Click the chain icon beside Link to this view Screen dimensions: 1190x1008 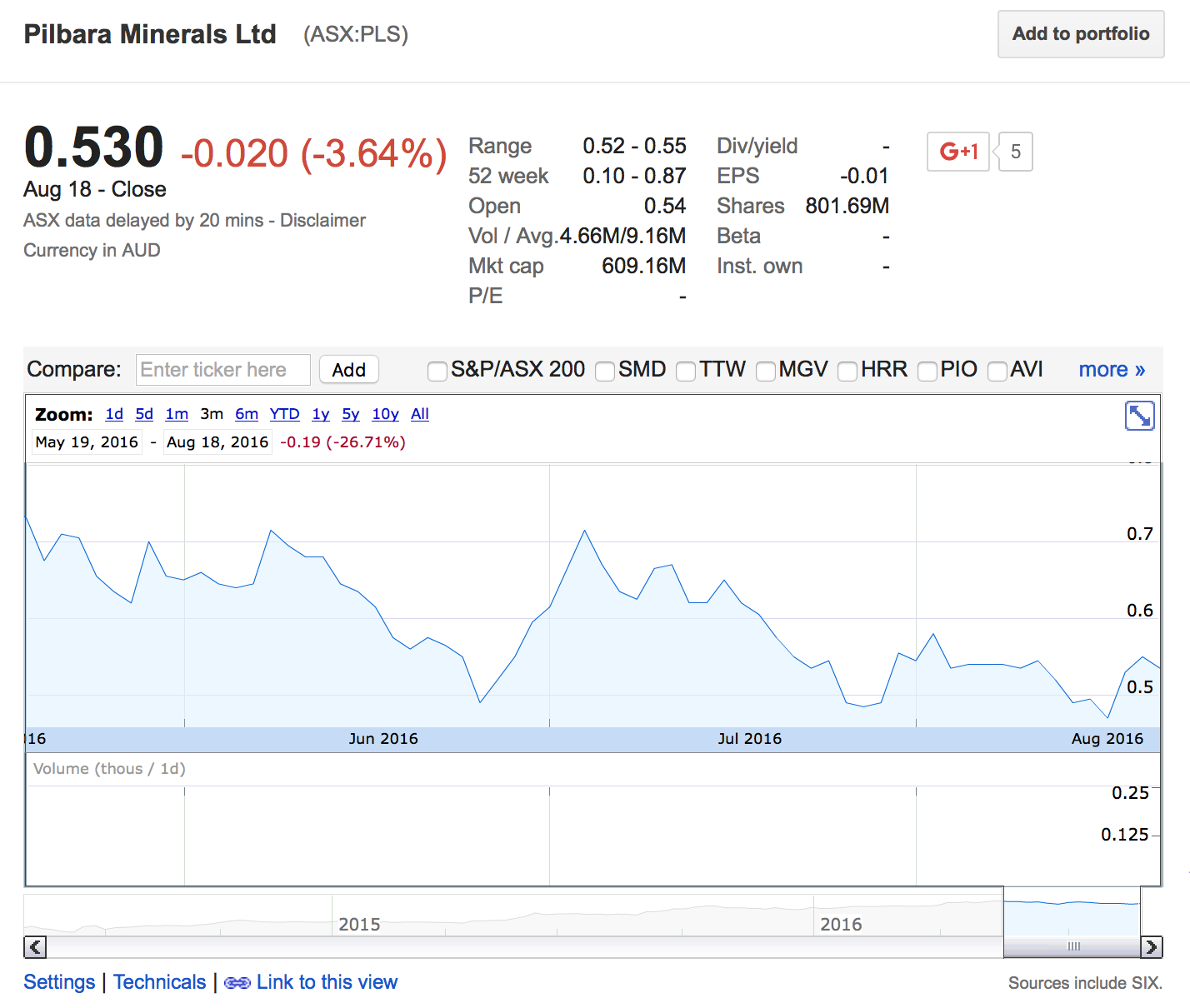(x=237, y=983)
